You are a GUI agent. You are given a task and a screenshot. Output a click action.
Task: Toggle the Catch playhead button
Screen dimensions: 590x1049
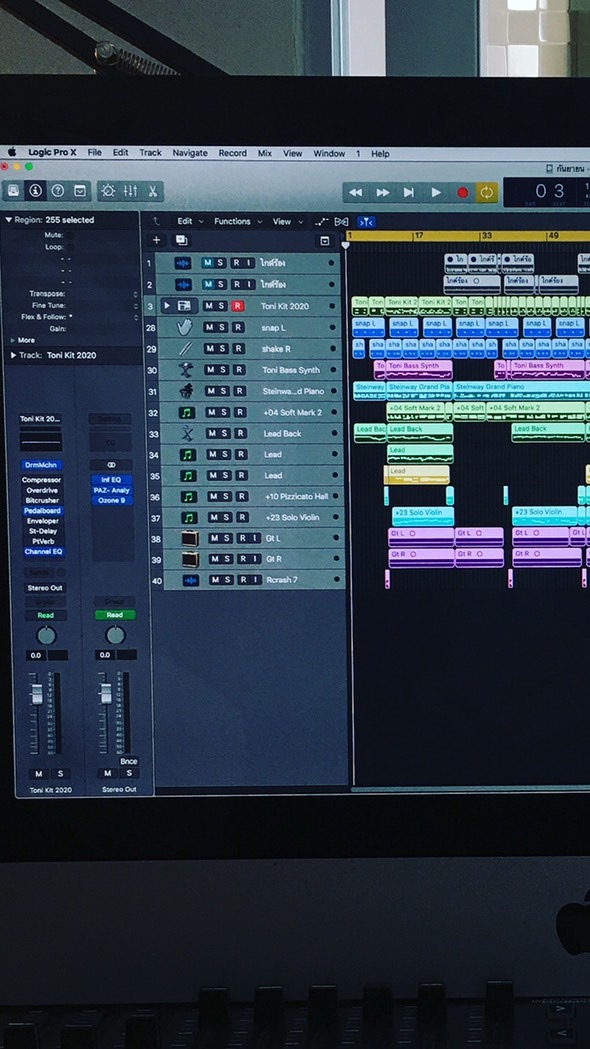click(366, 221)
